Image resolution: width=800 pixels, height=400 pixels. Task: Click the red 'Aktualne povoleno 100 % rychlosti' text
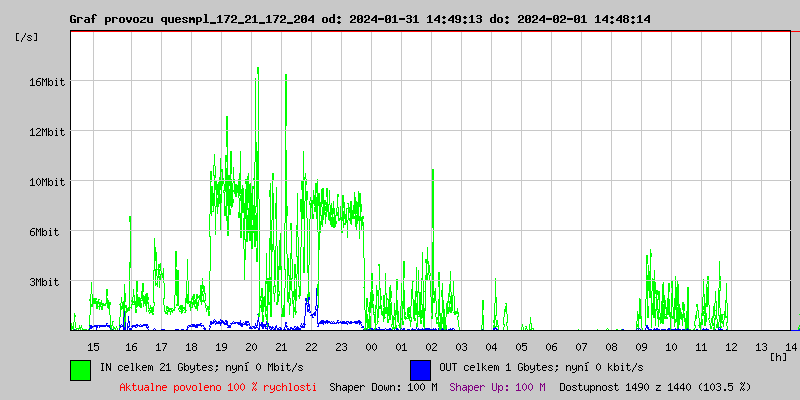pos(218,386)
